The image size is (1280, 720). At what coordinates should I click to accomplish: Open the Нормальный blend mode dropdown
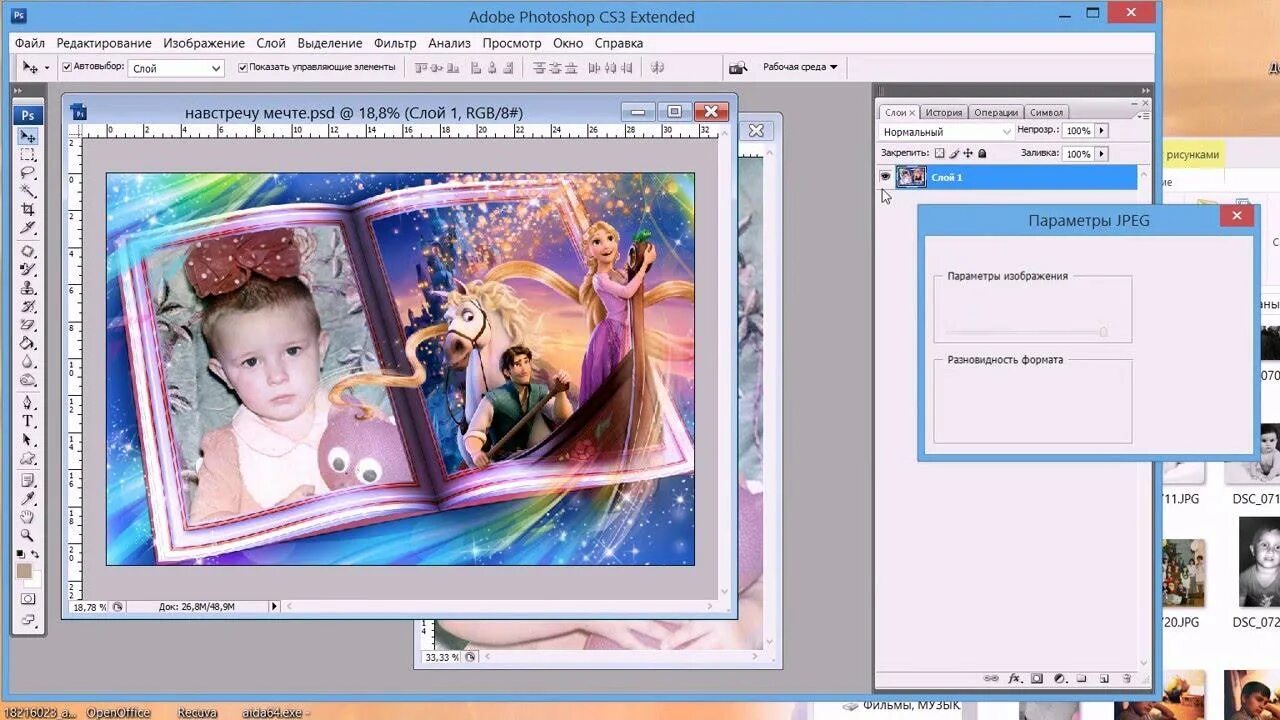tap(947, 131)
